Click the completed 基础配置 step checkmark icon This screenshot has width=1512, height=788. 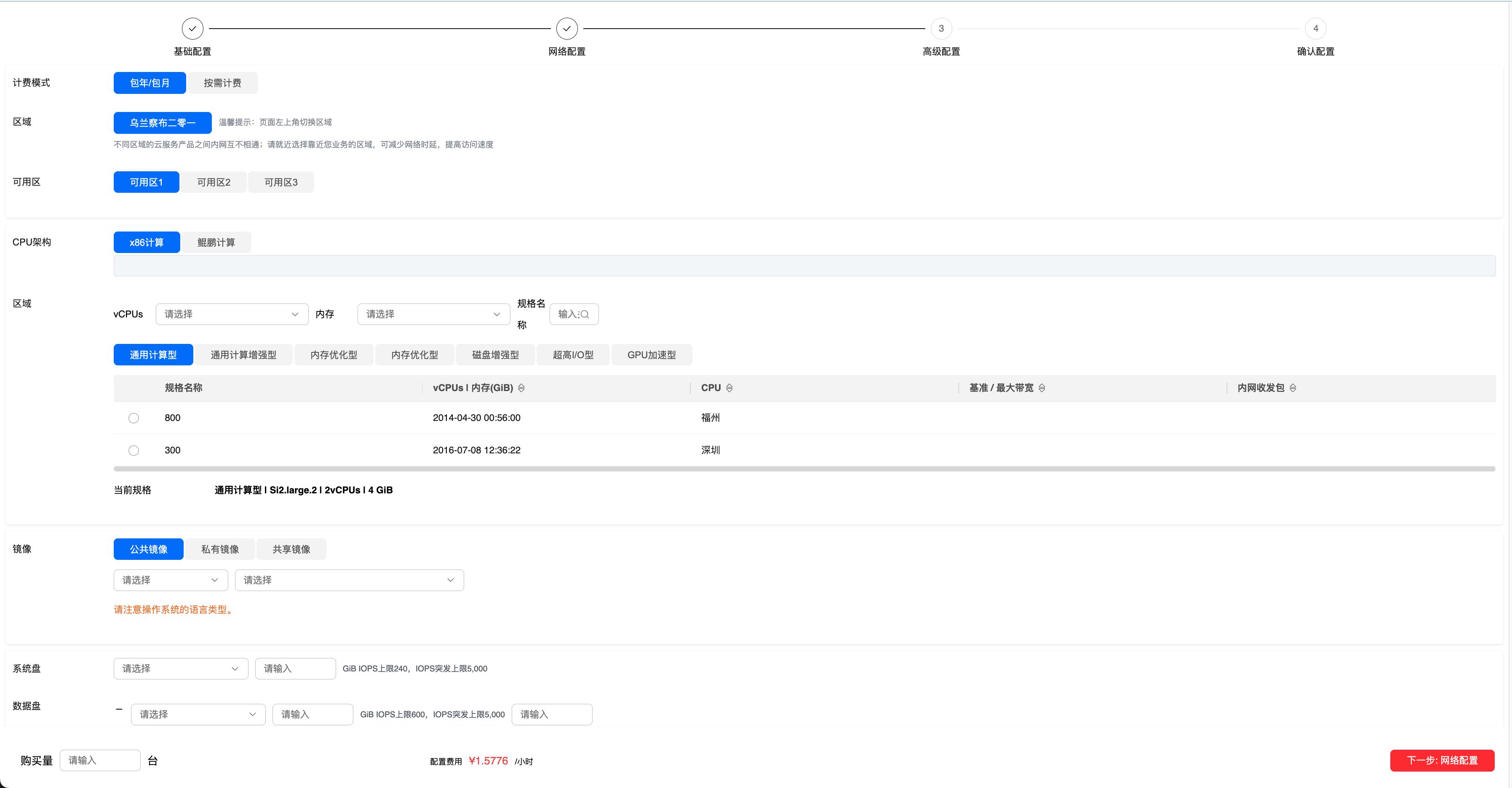(x=192, y=28)
